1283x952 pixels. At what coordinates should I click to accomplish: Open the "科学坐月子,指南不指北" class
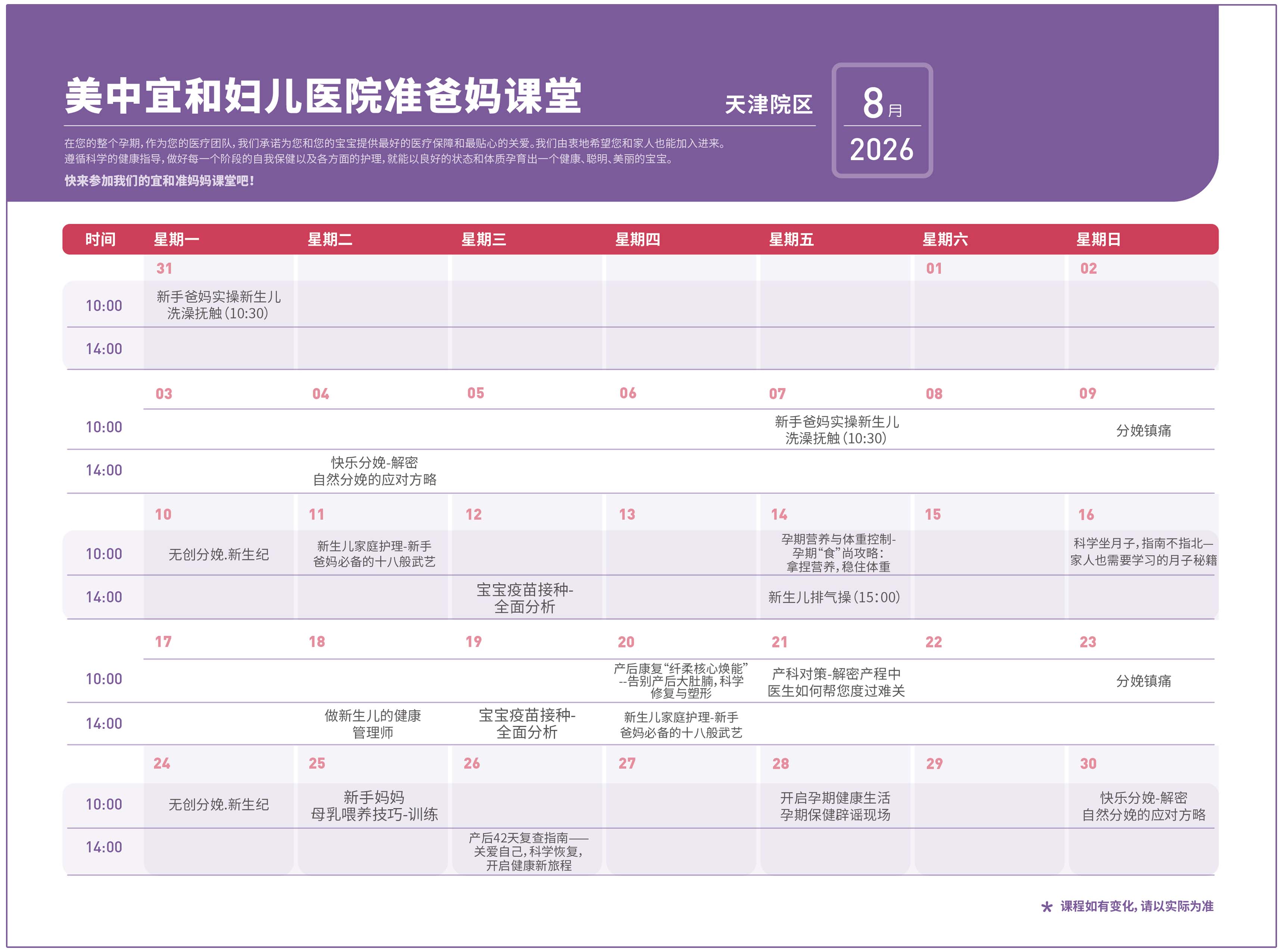[x=1143, y=552]
